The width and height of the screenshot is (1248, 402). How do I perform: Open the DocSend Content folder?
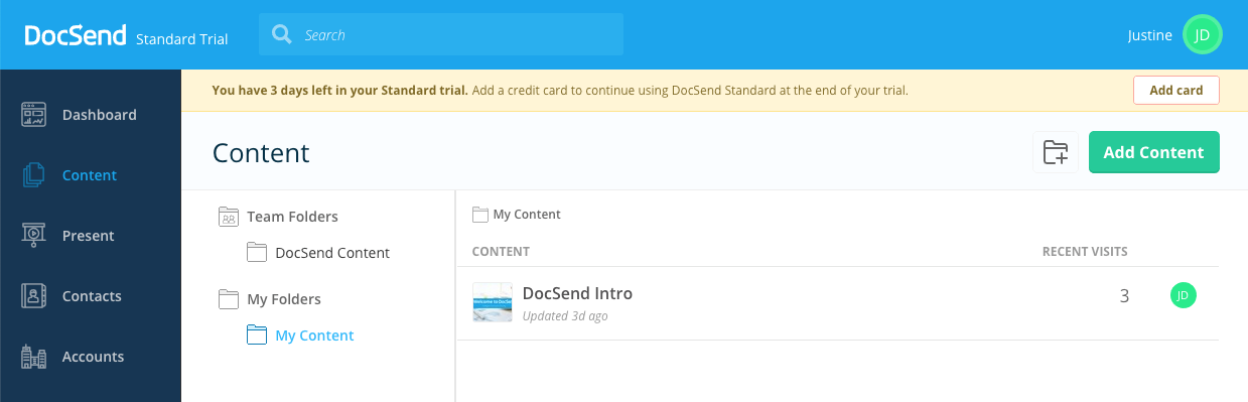pyautogui.click(x=318, y=252)
